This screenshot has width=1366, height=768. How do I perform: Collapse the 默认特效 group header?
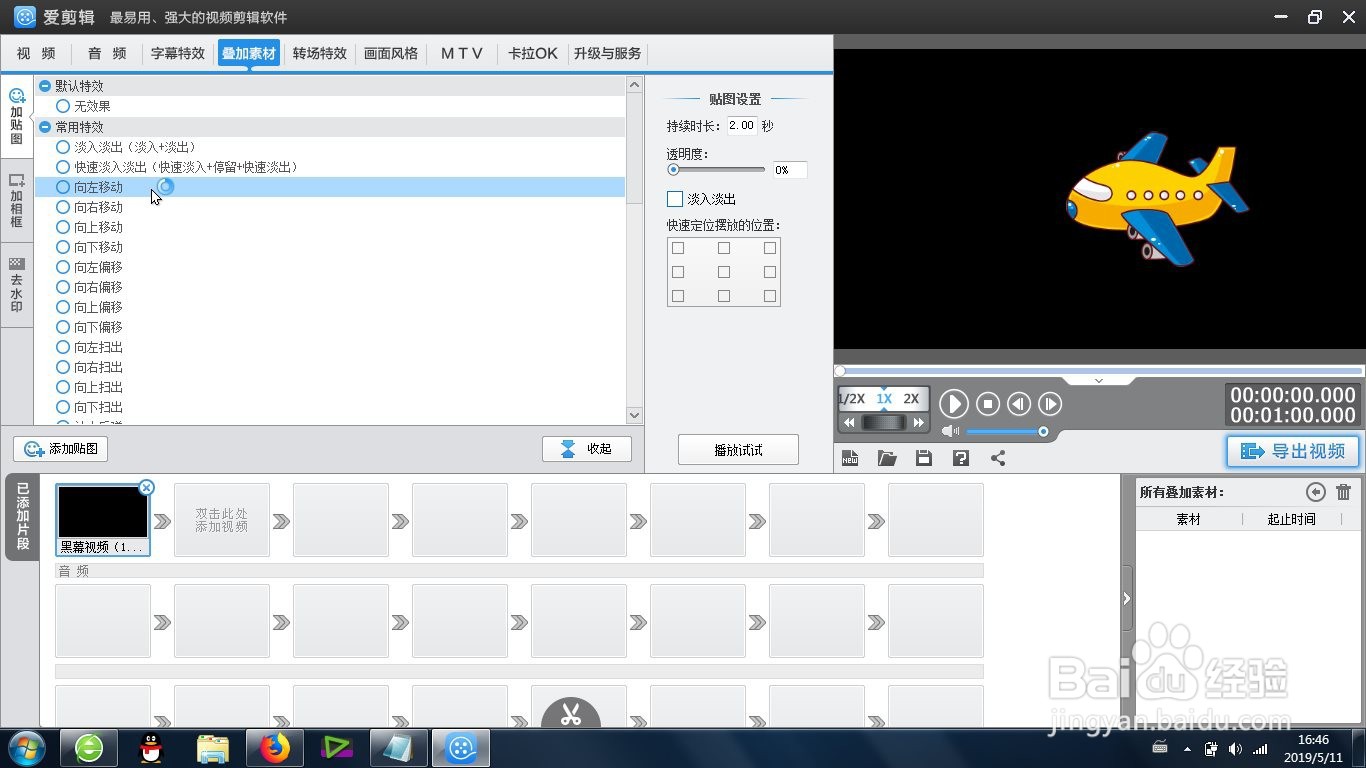pos(45,85)
